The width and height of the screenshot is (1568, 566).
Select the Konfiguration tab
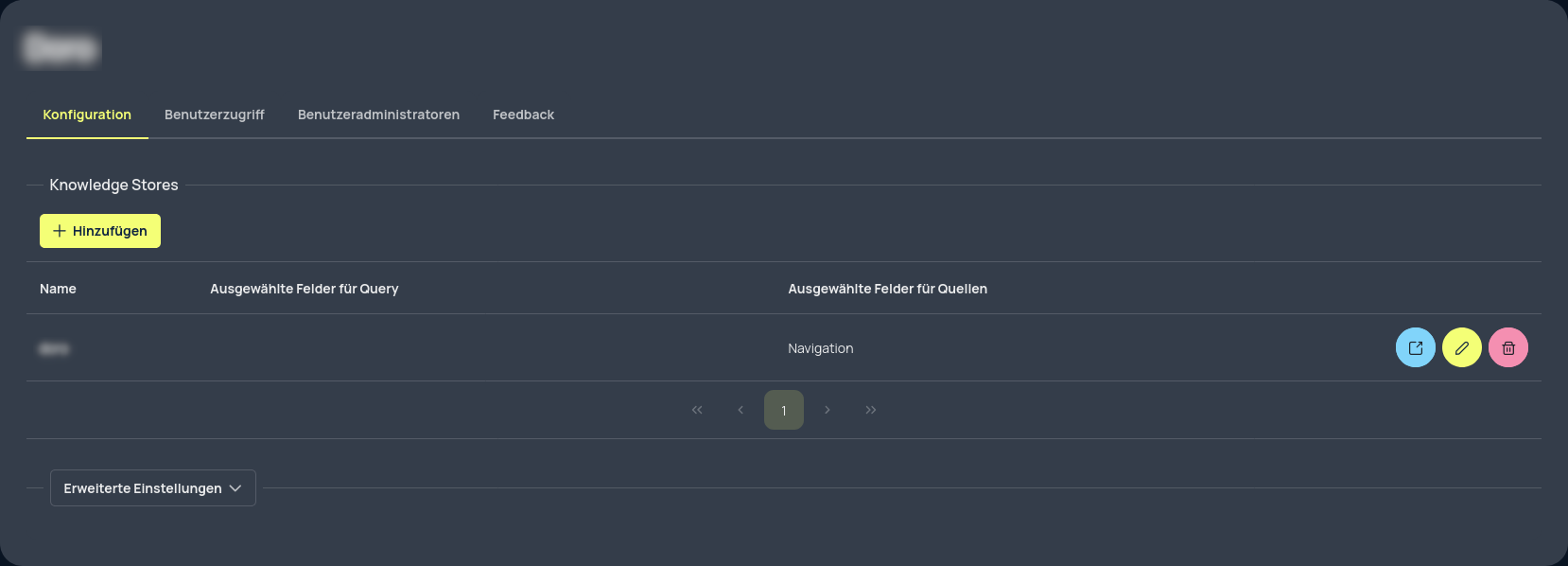coord(87,115)
